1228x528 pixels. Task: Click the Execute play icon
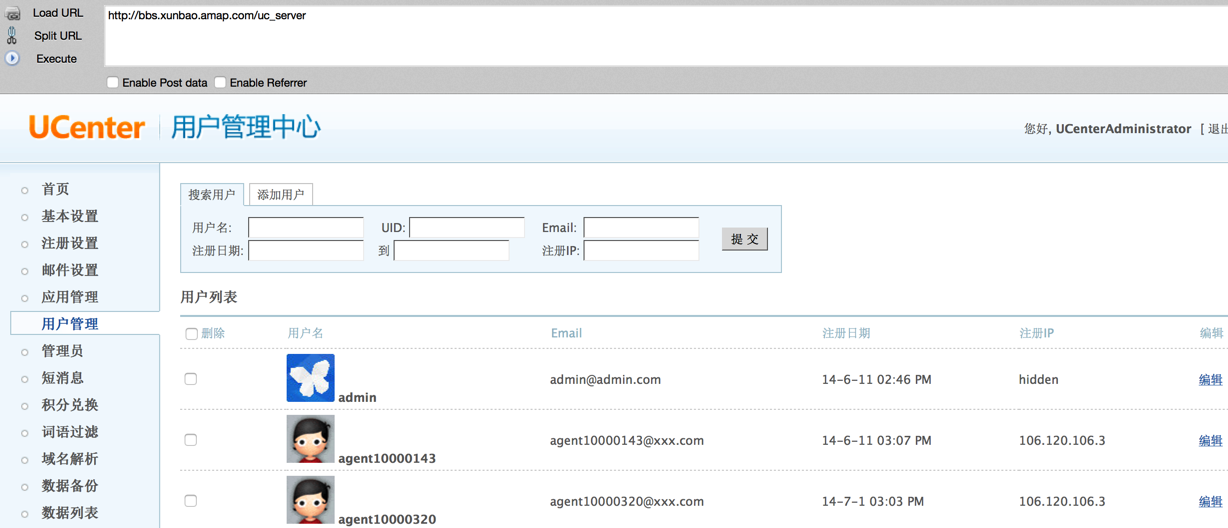pyautogui.click(x=12, y=58)
